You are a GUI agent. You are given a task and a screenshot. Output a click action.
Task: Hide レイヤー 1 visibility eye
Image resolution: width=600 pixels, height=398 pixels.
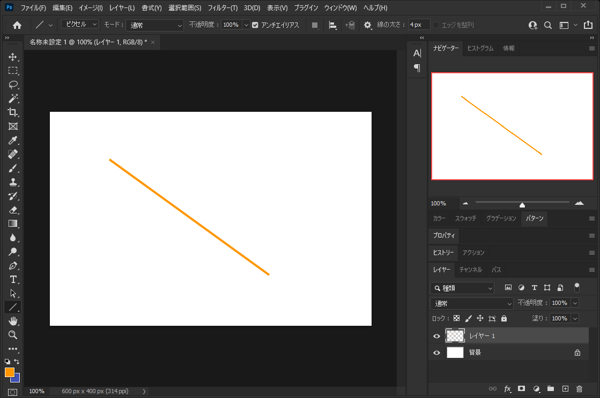click(437, 336)
